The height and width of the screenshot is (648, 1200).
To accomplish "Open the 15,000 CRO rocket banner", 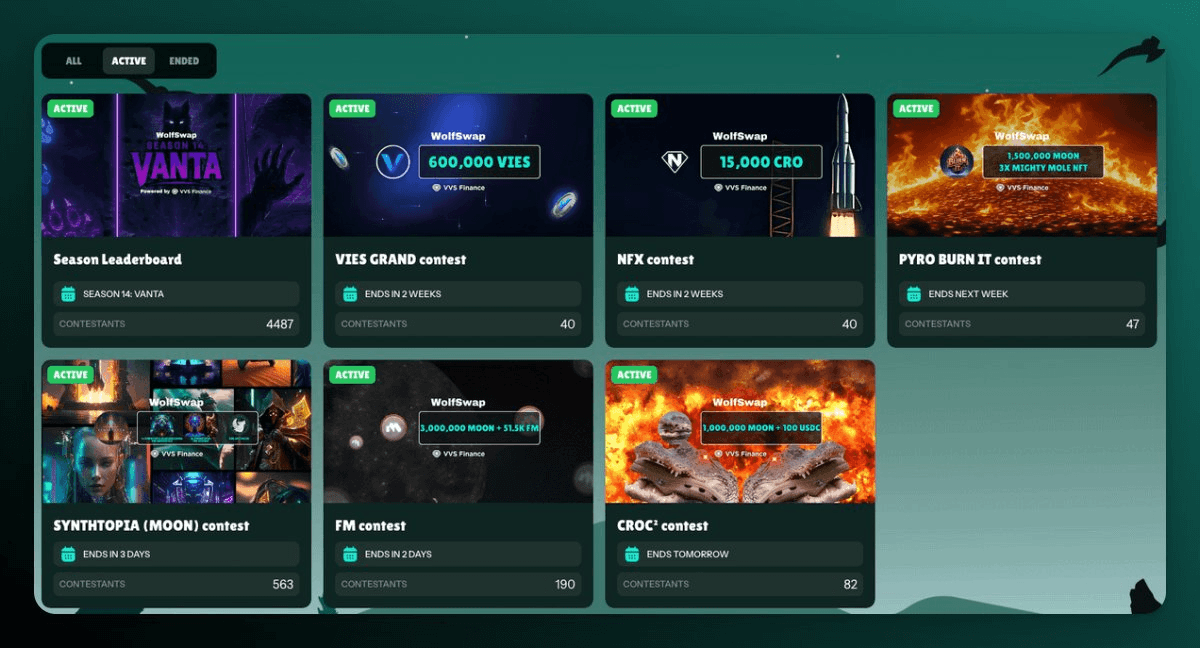I will (x=740, y=165).
